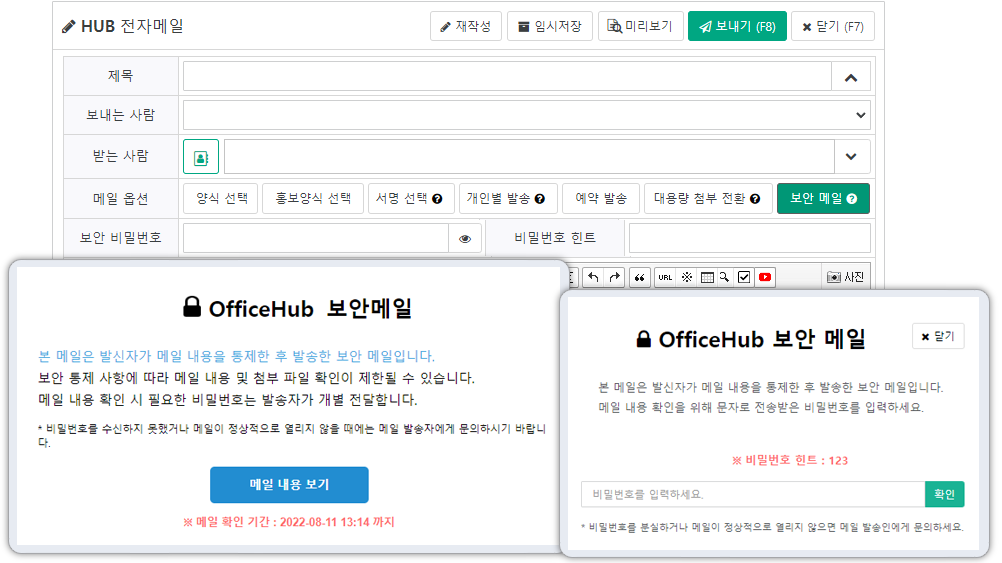Image resolution: width=1002 pixels, height=563 pixels.
Task: Open the 예약 발송 scheduled send option
Action: tap(601, 199)
